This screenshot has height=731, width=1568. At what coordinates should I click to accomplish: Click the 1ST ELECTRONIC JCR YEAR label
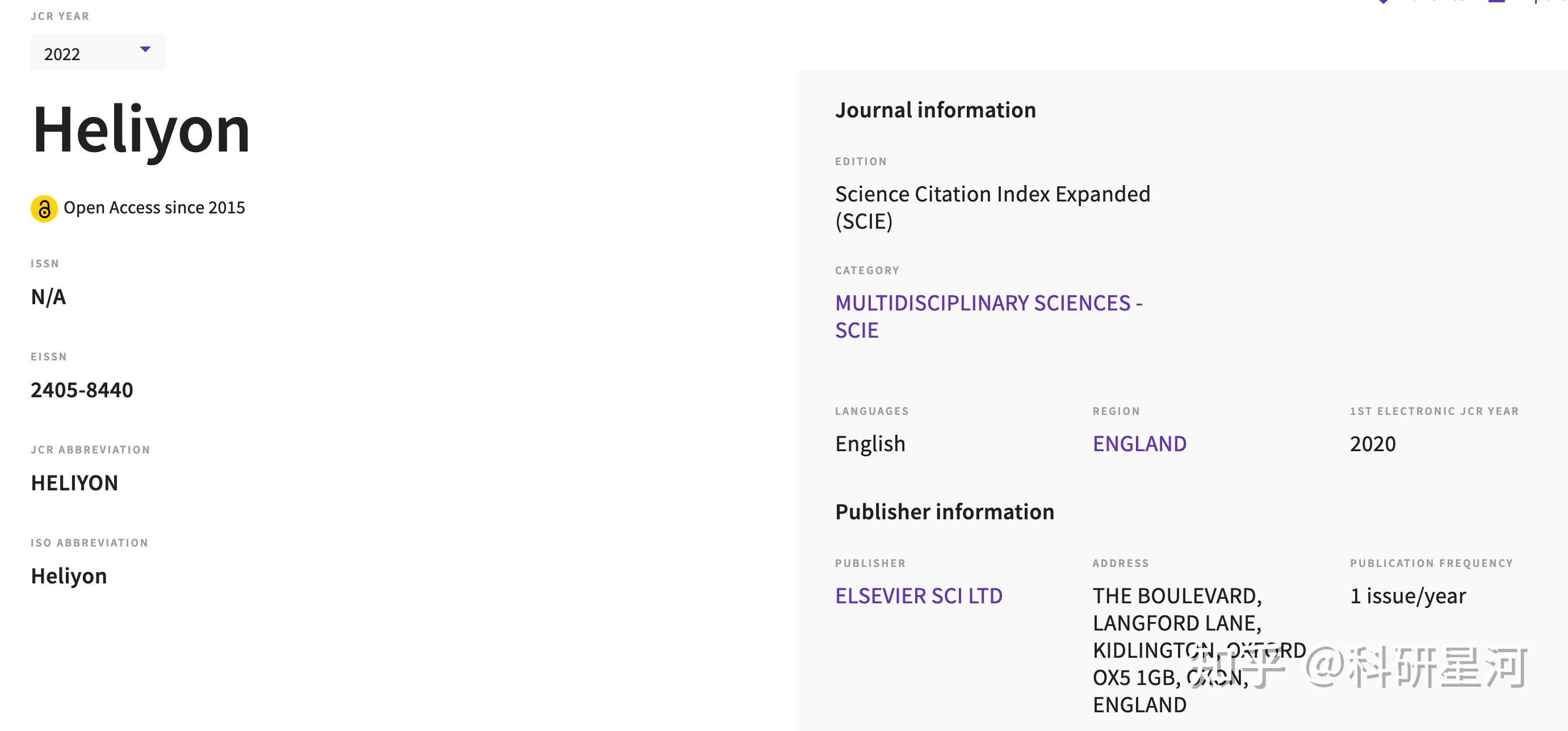[1434, 411]
